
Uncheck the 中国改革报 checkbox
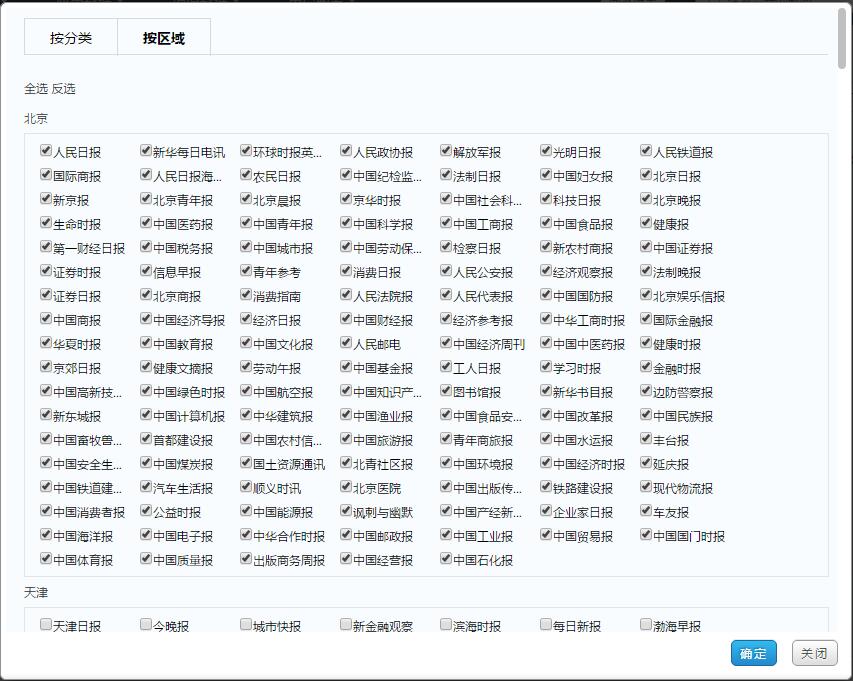[x=546, y=413]
